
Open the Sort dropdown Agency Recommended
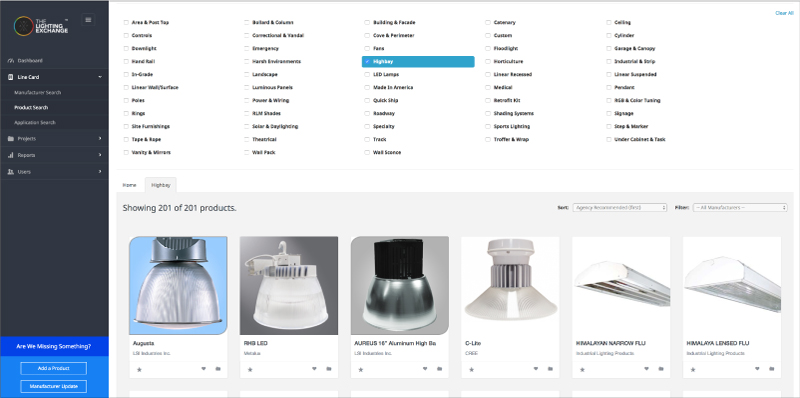pos(619,208)
